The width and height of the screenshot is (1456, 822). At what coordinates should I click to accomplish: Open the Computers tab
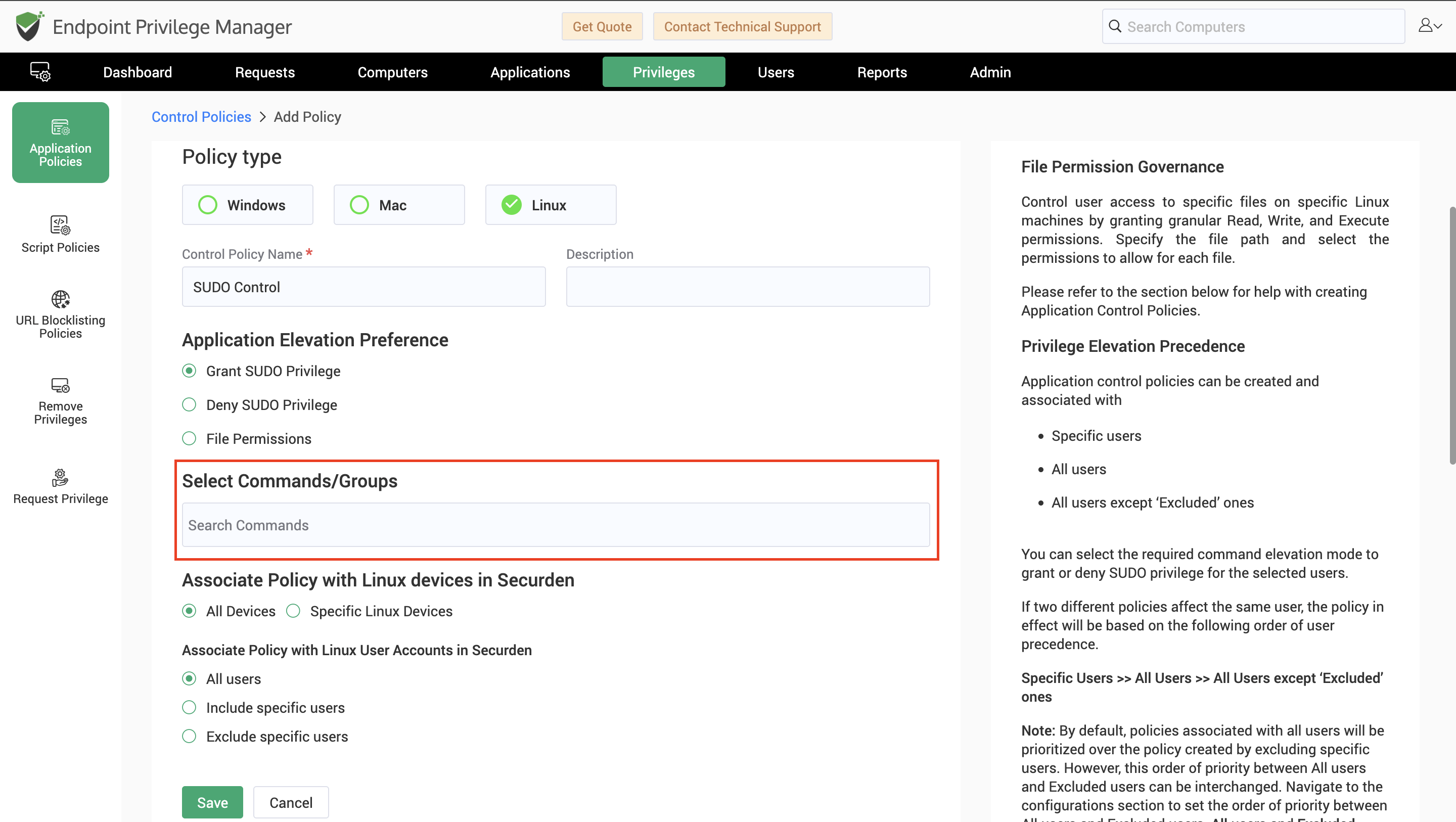coord(393,72)
